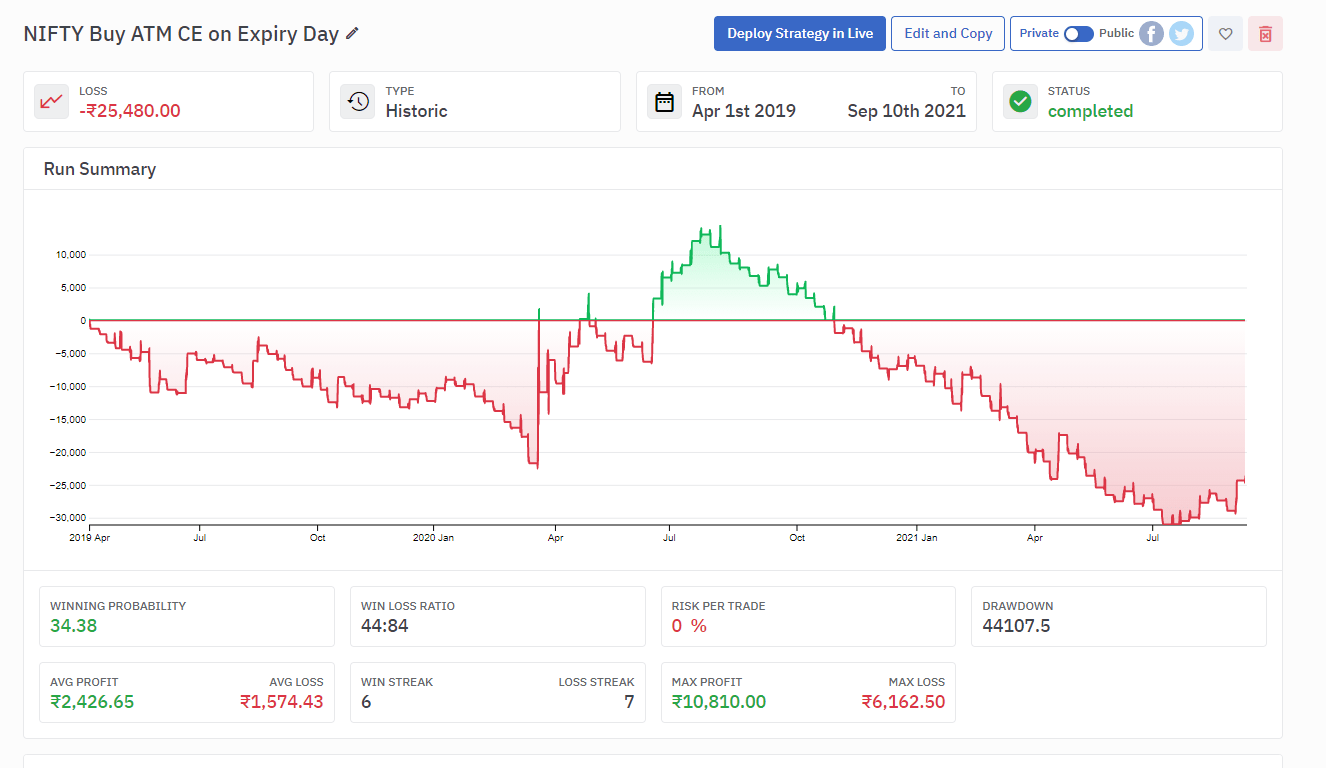Viewport: 1326px width, 768px height.
Task: Click the loss streak value 7
Action: click(x=629, y=702)
